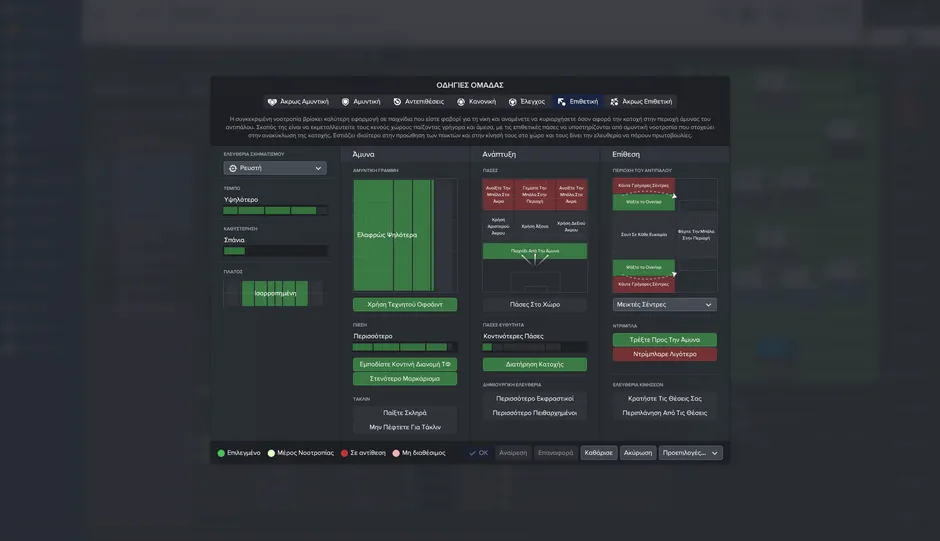Screen dimensions: 940x541
Task: Select the Άκρως Επιθετική mentality icon
Action: [614, 102]
